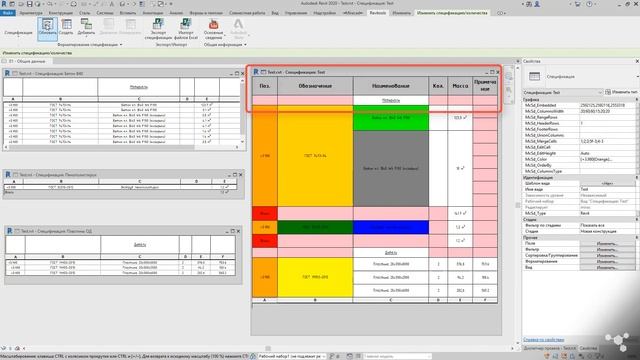Click the Обновить (Update) ribbon icon

(x=47, y=29)
